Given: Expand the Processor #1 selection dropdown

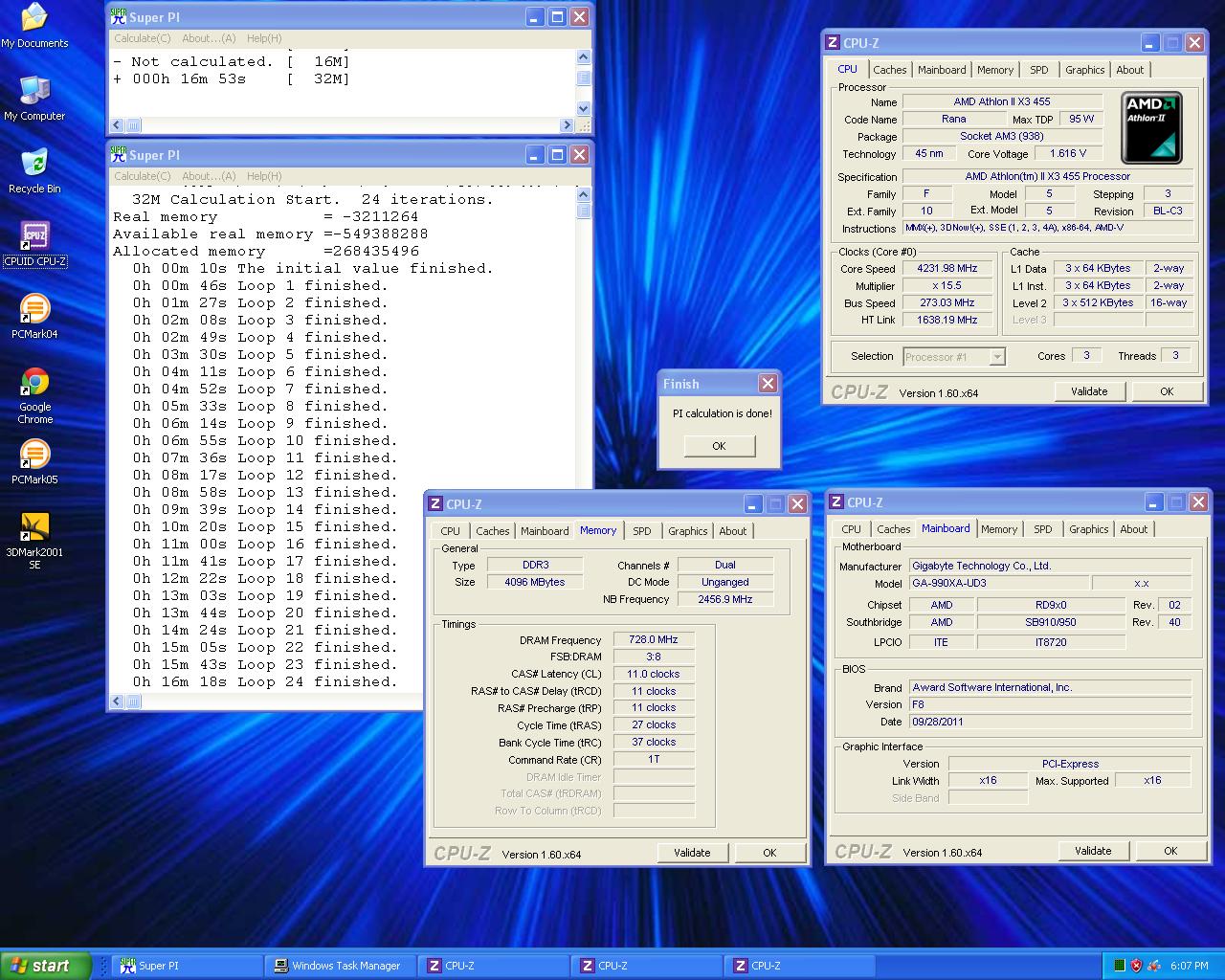Looking at the screenshot, I should coord(996,356).
